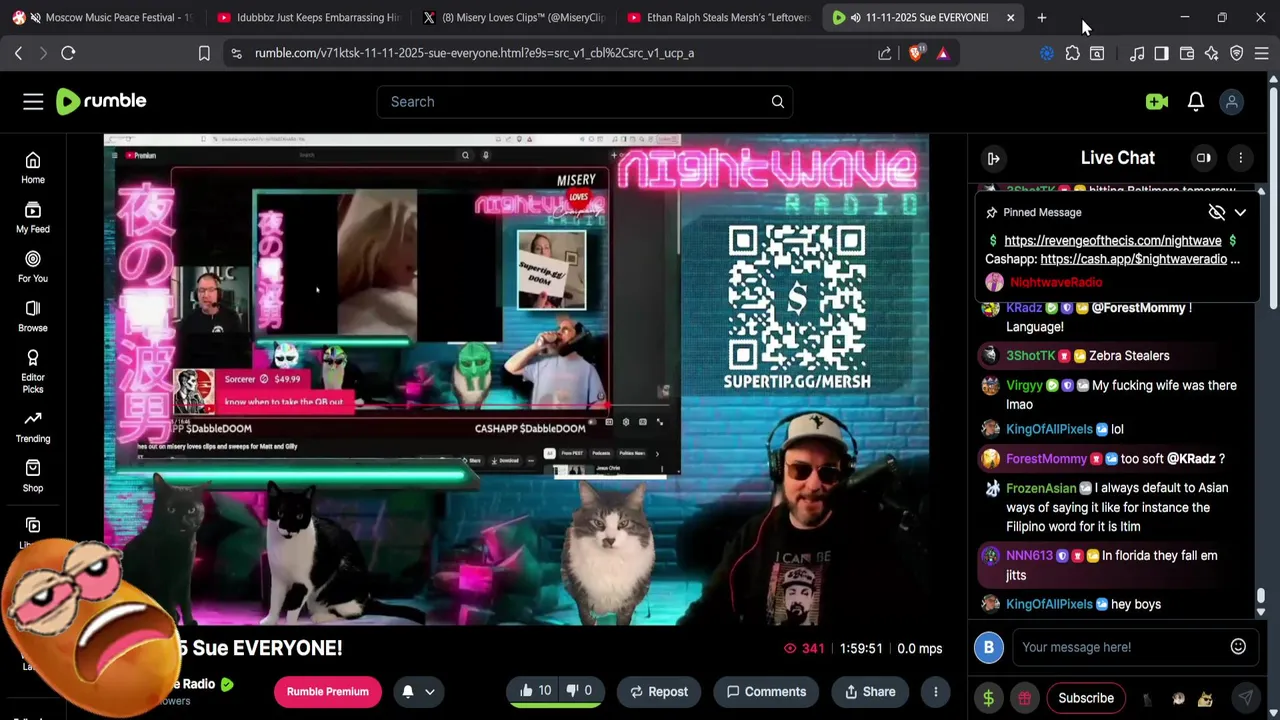
Task: Open the notifications bell in header
Action: click(x=1195, y=101)
